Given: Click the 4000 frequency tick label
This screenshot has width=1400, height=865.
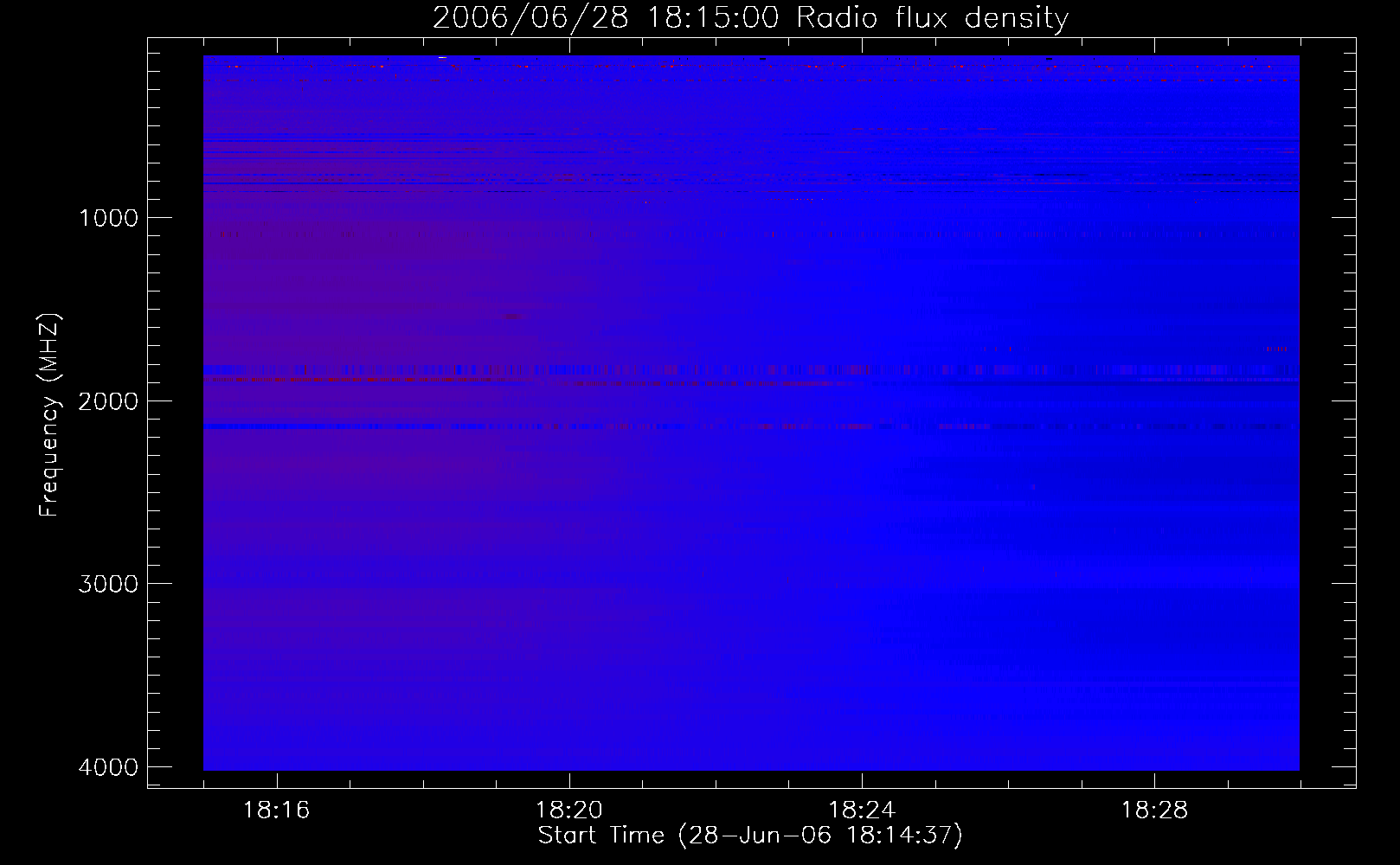Looking at the screenshot, I should (108, 767).
